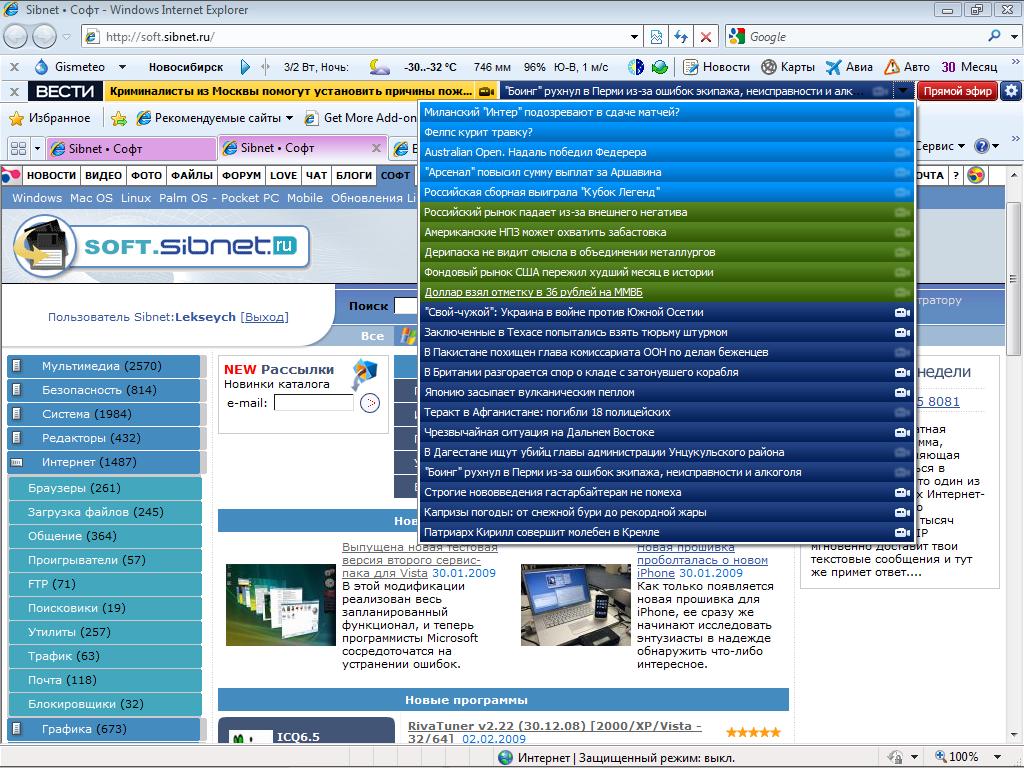Image resolution: width=1024 pixels, height=768 pixels.
Task: Click the Прямой эфир button
Action: (x=956, y=91)
